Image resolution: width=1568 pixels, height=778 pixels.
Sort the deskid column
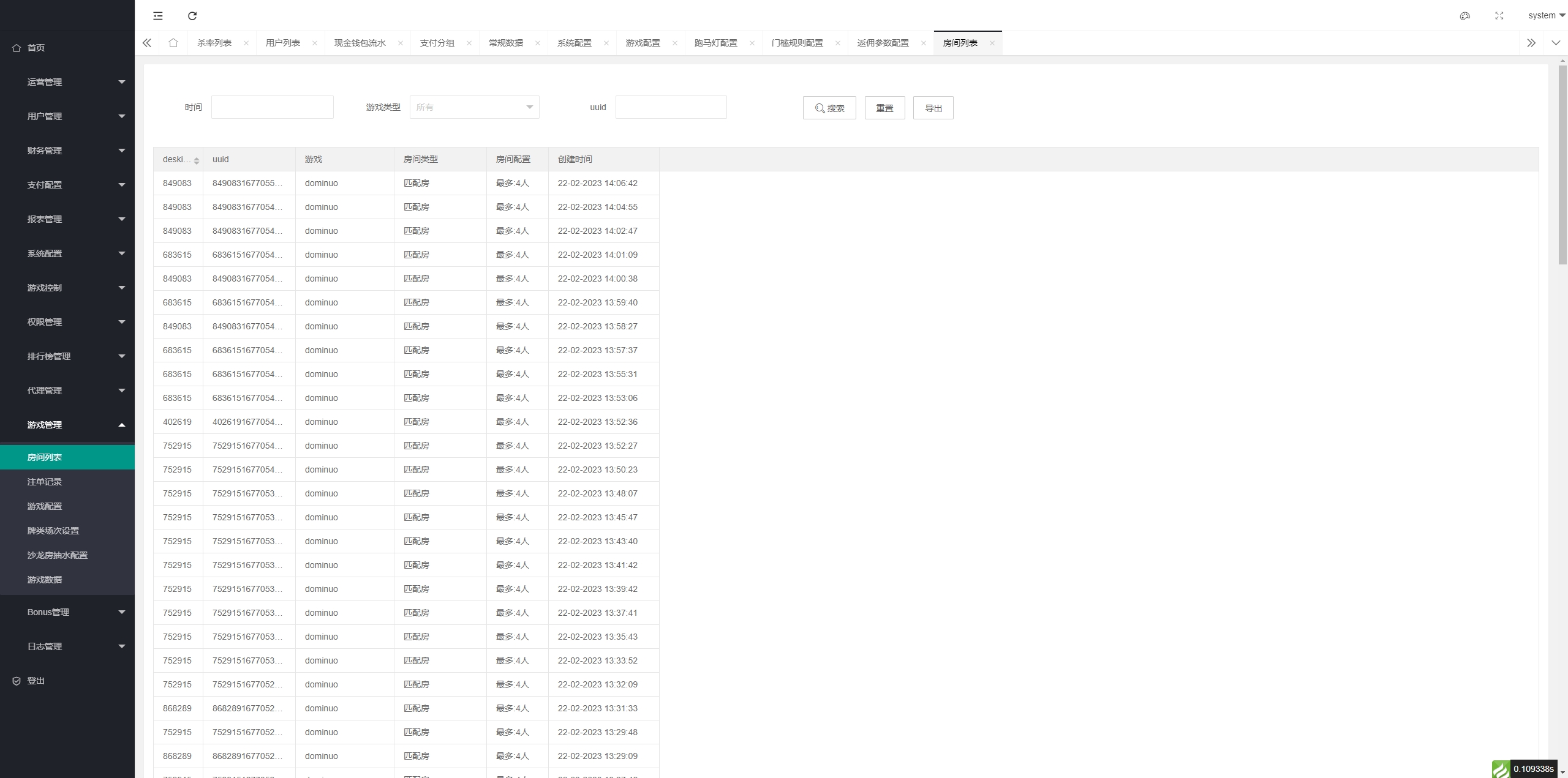[196, 160]
